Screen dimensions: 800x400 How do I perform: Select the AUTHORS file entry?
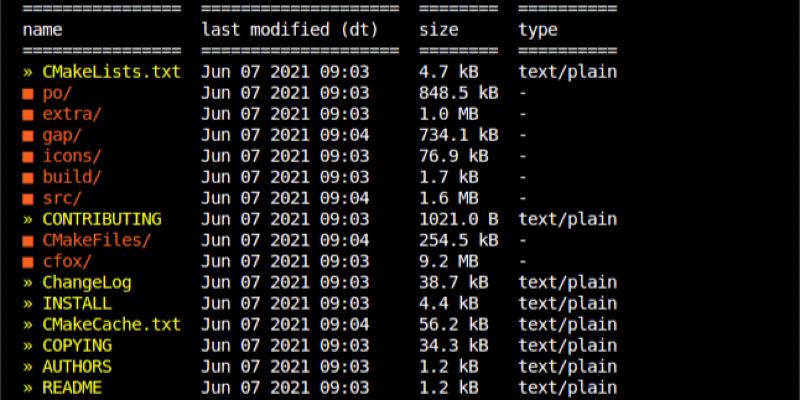point(77,366)
